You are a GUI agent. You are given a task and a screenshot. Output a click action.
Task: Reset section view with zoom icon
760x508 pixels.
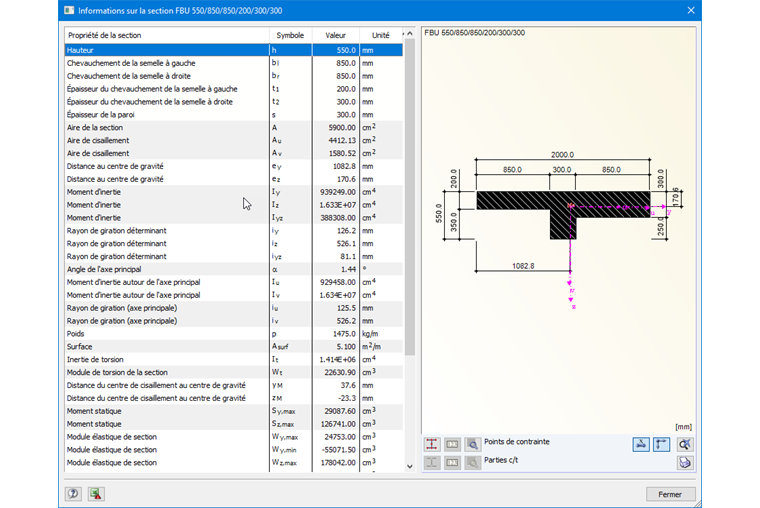pyautogui.click(x=684, y=444)
